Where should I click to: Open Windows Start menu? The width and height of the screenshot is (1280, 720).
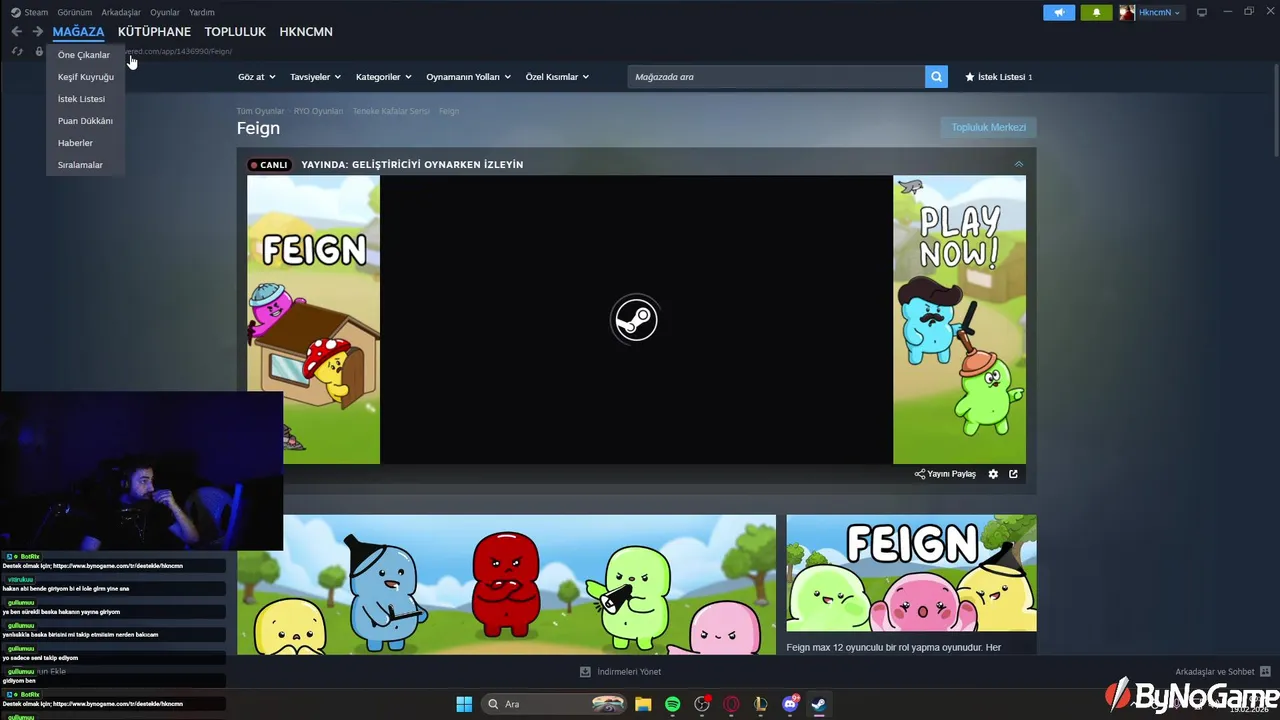(x=464, y=704)
